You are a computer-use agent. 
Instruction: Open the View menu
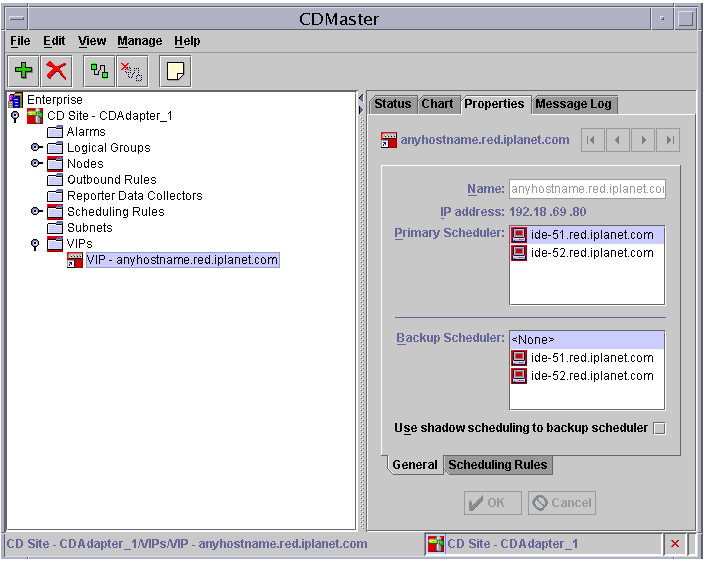coord(92,41)
